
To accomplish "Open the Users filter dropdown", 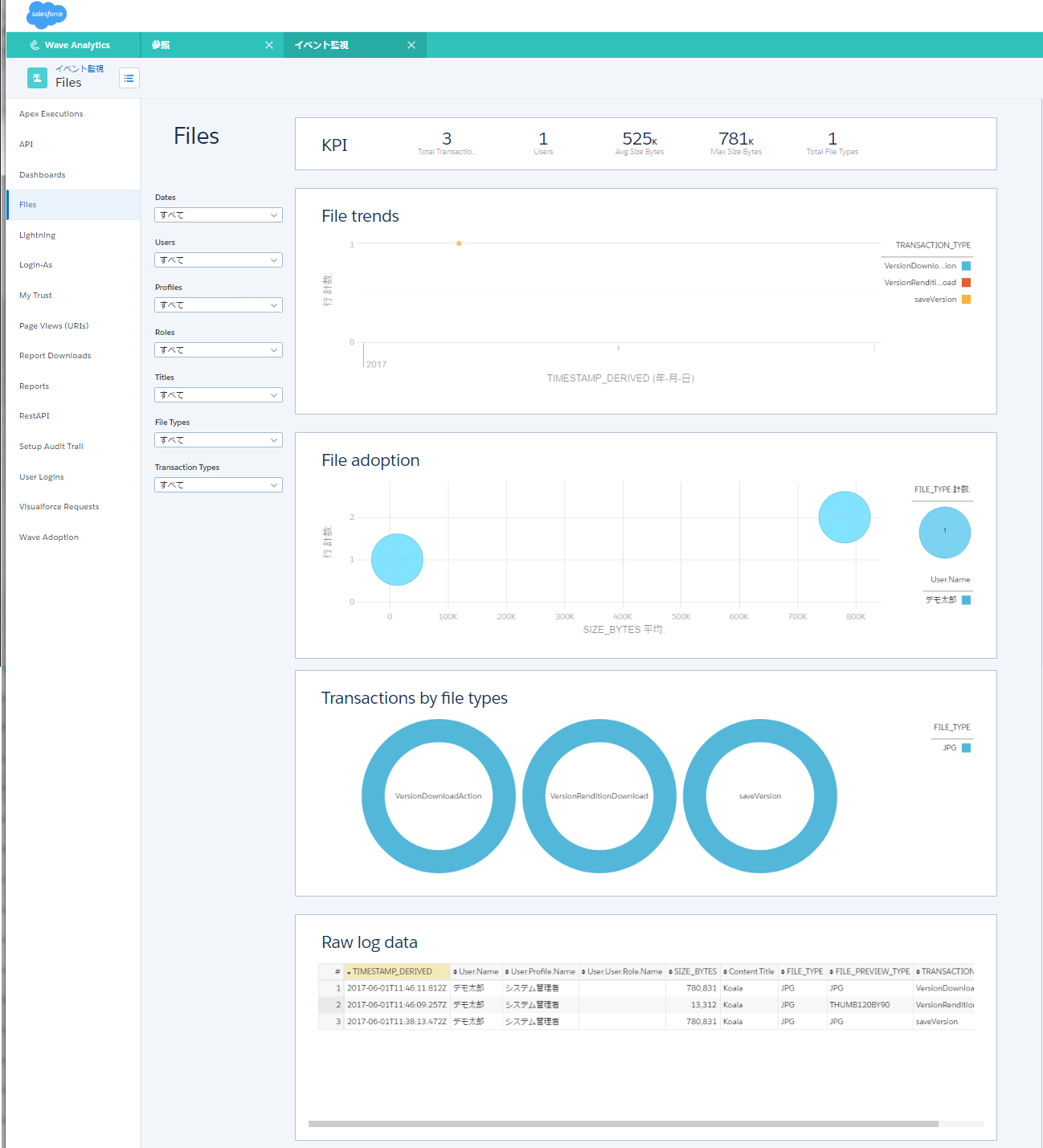I will [219, 260].
